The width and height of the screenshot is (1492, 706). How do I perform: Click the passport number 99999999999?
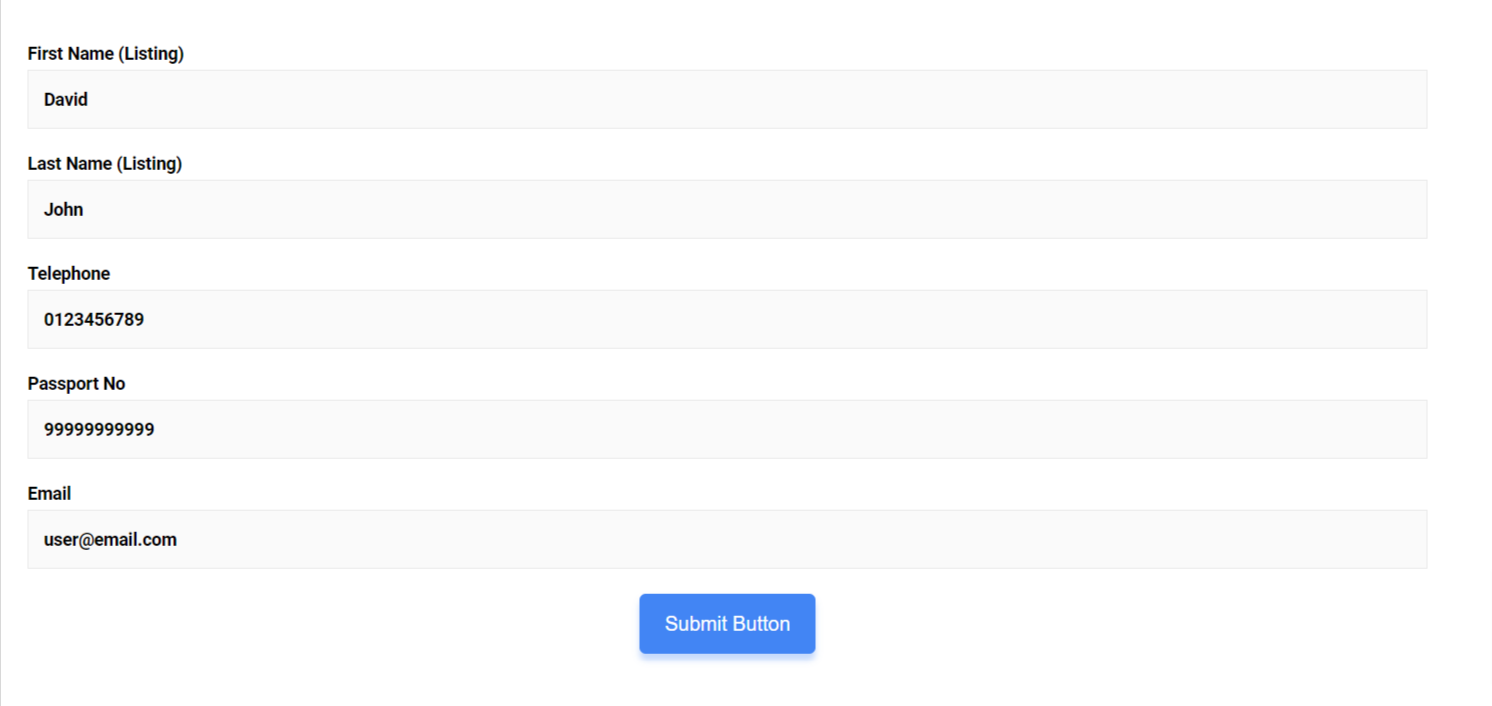[99, 430]
